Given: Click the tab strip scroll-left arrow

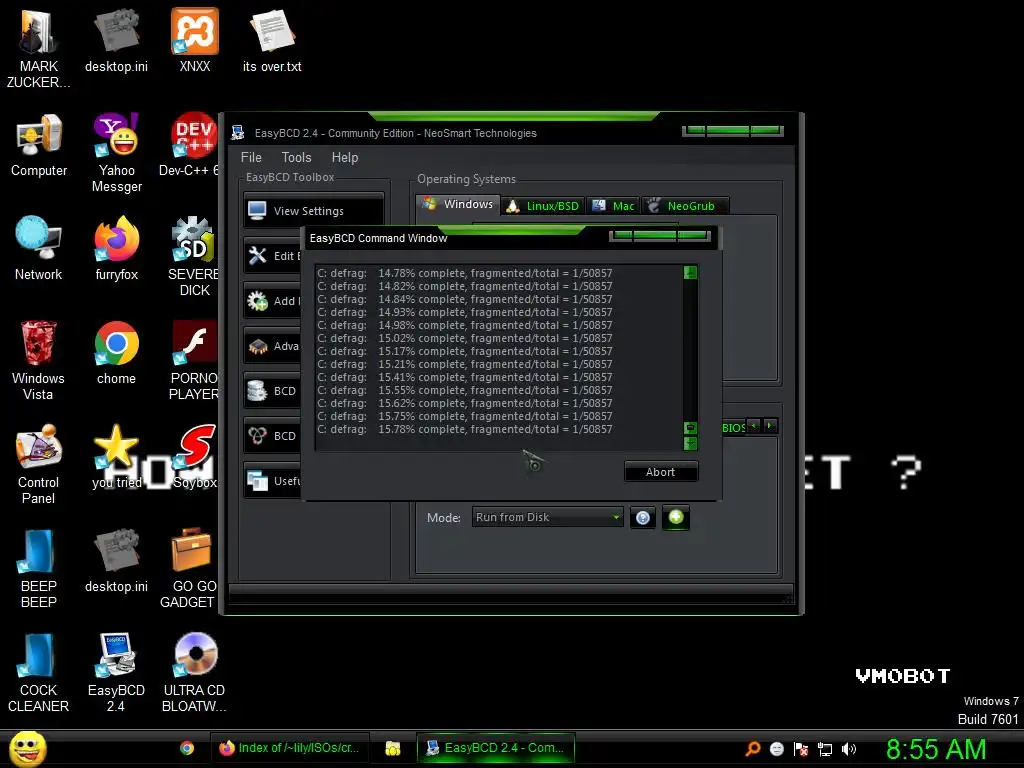Looking at the screenshot, I should (754, 426).
